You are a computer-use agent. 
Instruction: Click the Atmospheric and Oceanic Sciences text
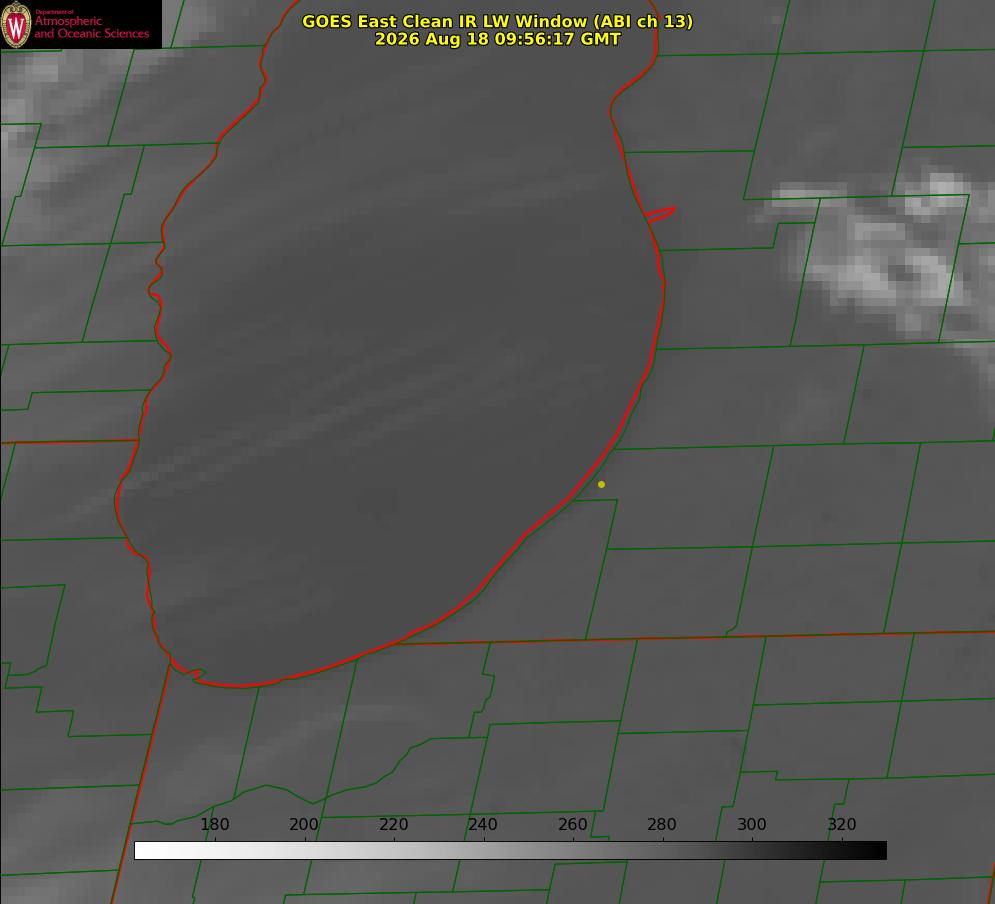[x=92, y=27]
